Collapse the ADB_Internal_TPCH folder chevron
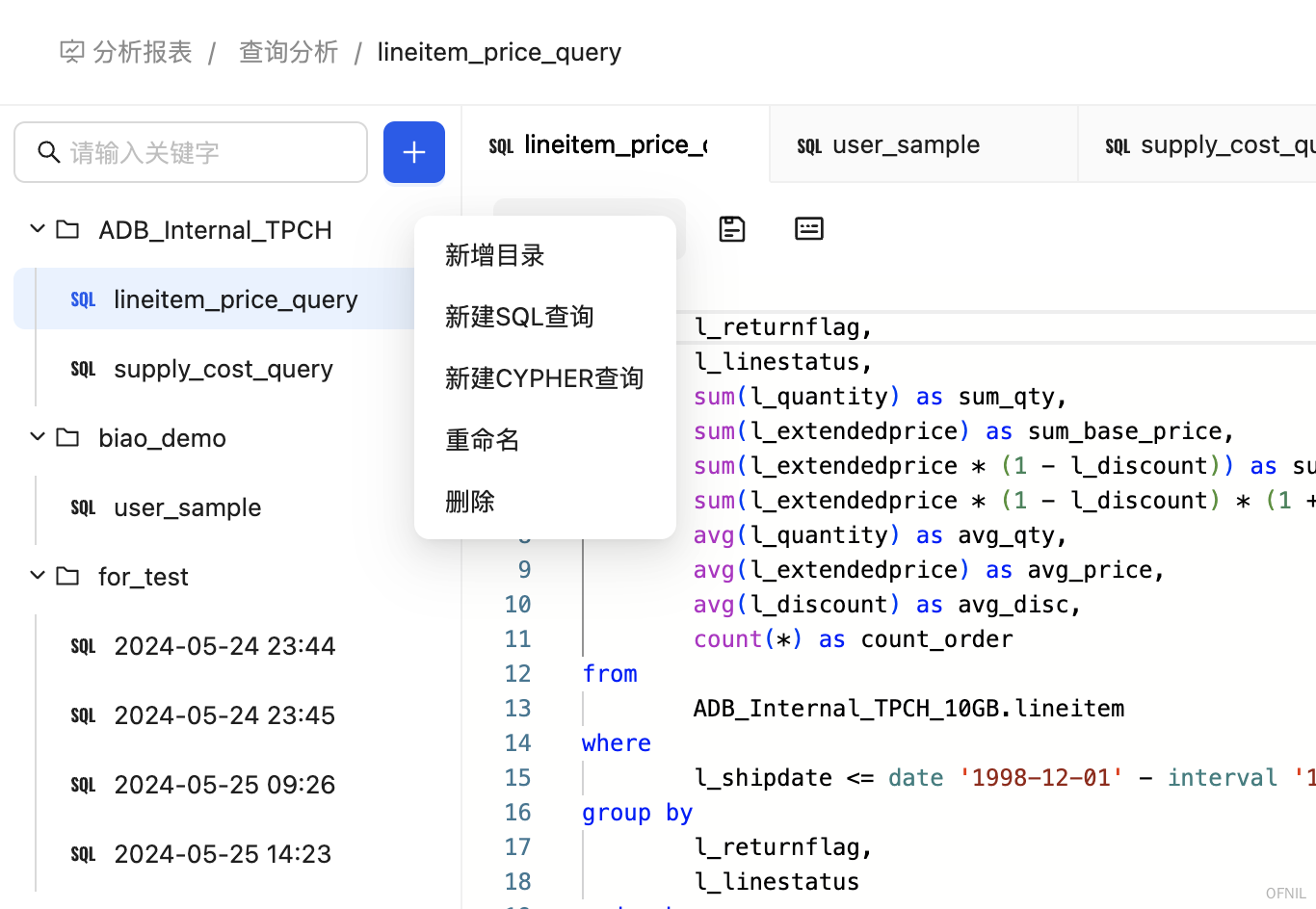The width and height of the screenshot is (1316, 909). tap(38, 229)
